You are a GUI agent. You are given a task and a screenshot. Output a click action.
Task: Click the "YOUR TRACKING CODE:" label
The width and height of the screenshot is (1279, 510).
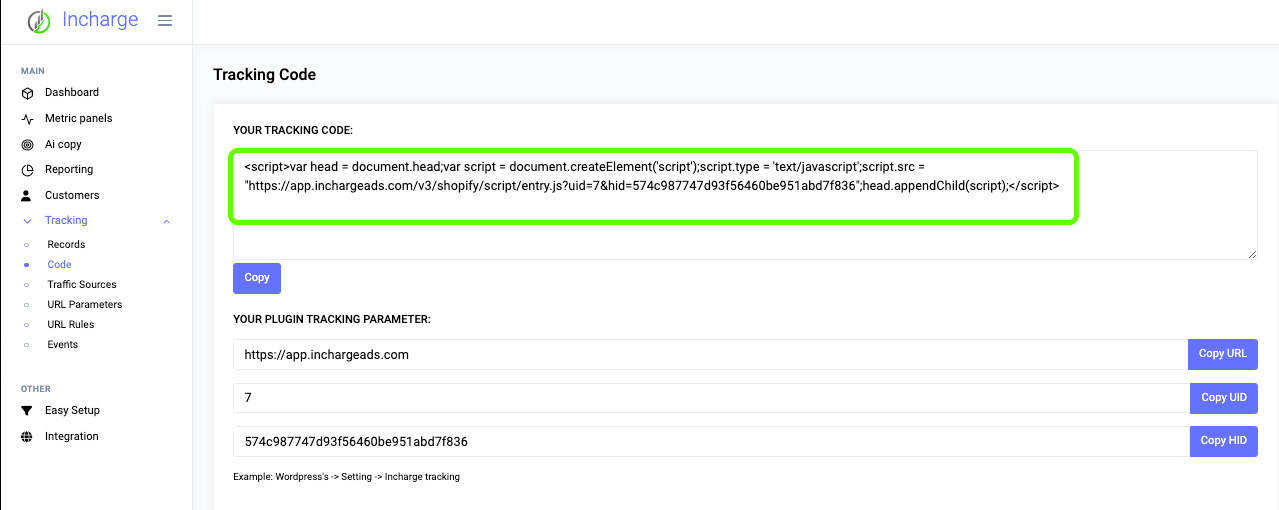pyautogui.click(x=293, y=130)
